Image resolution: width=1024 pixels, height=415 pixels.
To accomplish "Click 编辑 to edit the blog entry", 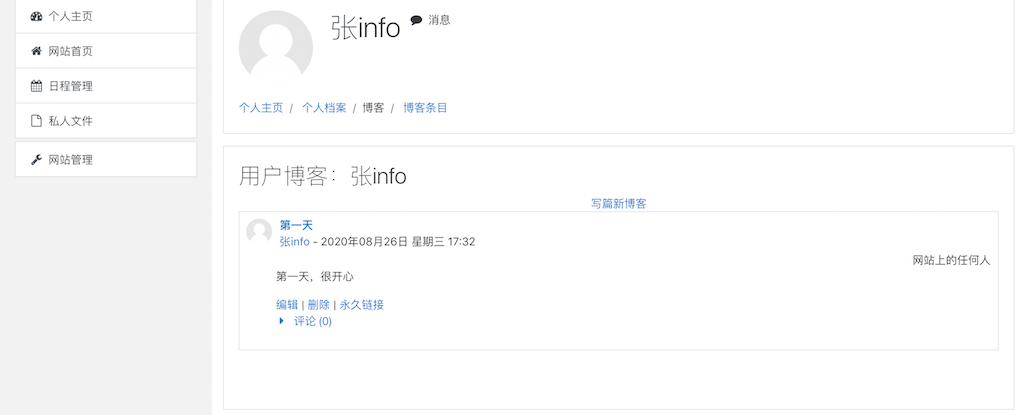I will (x=287, y=305).
